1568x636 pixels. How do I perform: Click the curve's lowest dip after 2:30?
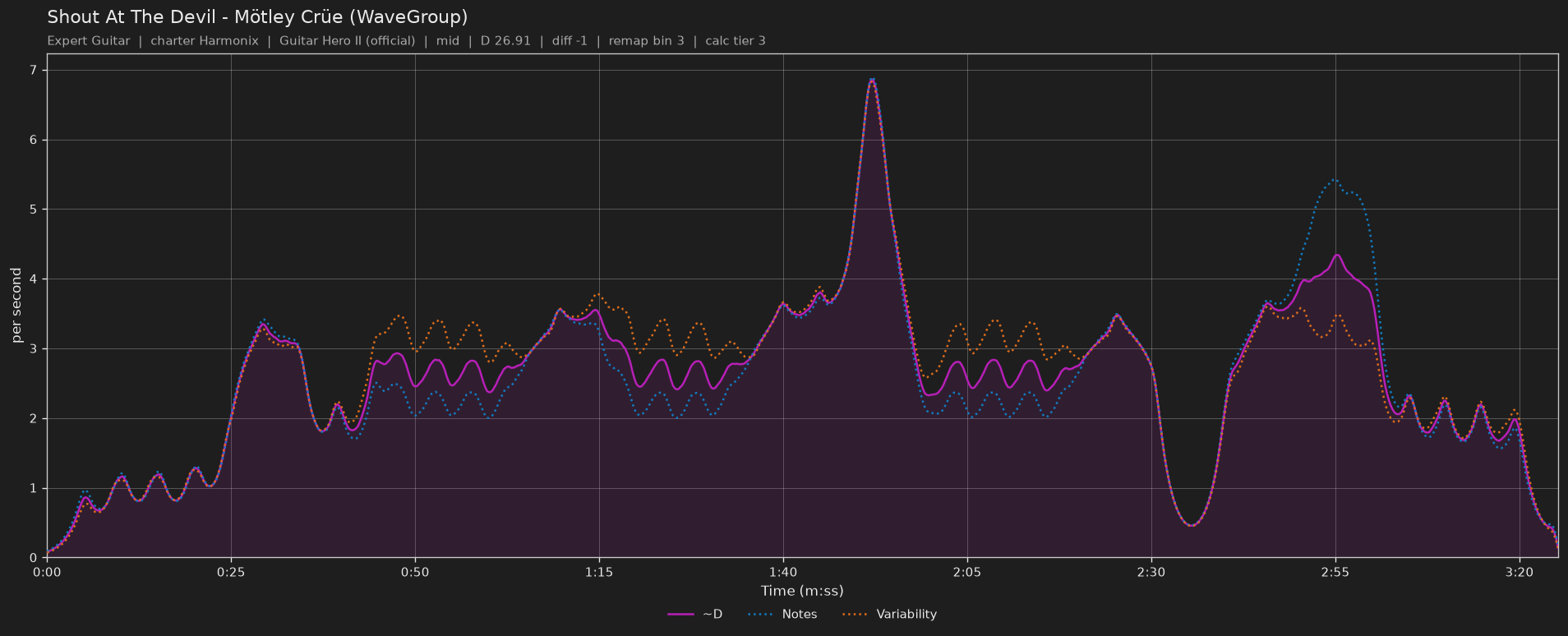coord(1192,525)
